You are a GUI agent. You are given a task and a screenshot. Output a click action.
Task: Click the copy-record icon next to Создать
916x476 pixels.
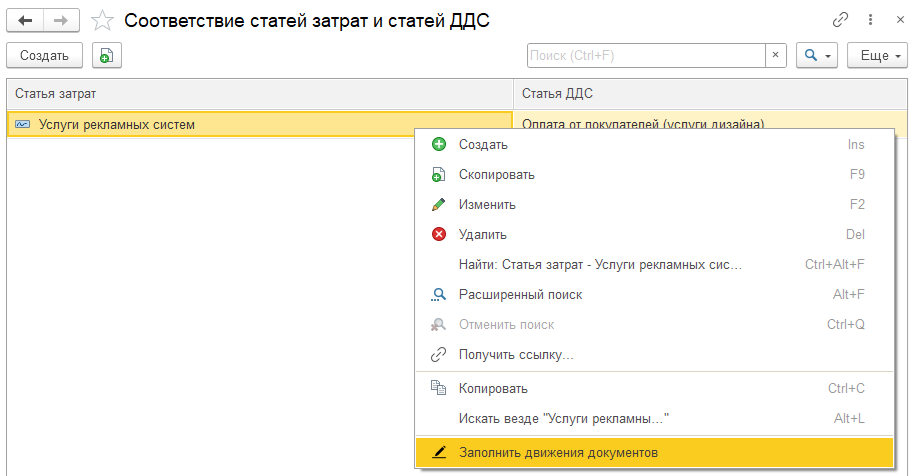106,55
